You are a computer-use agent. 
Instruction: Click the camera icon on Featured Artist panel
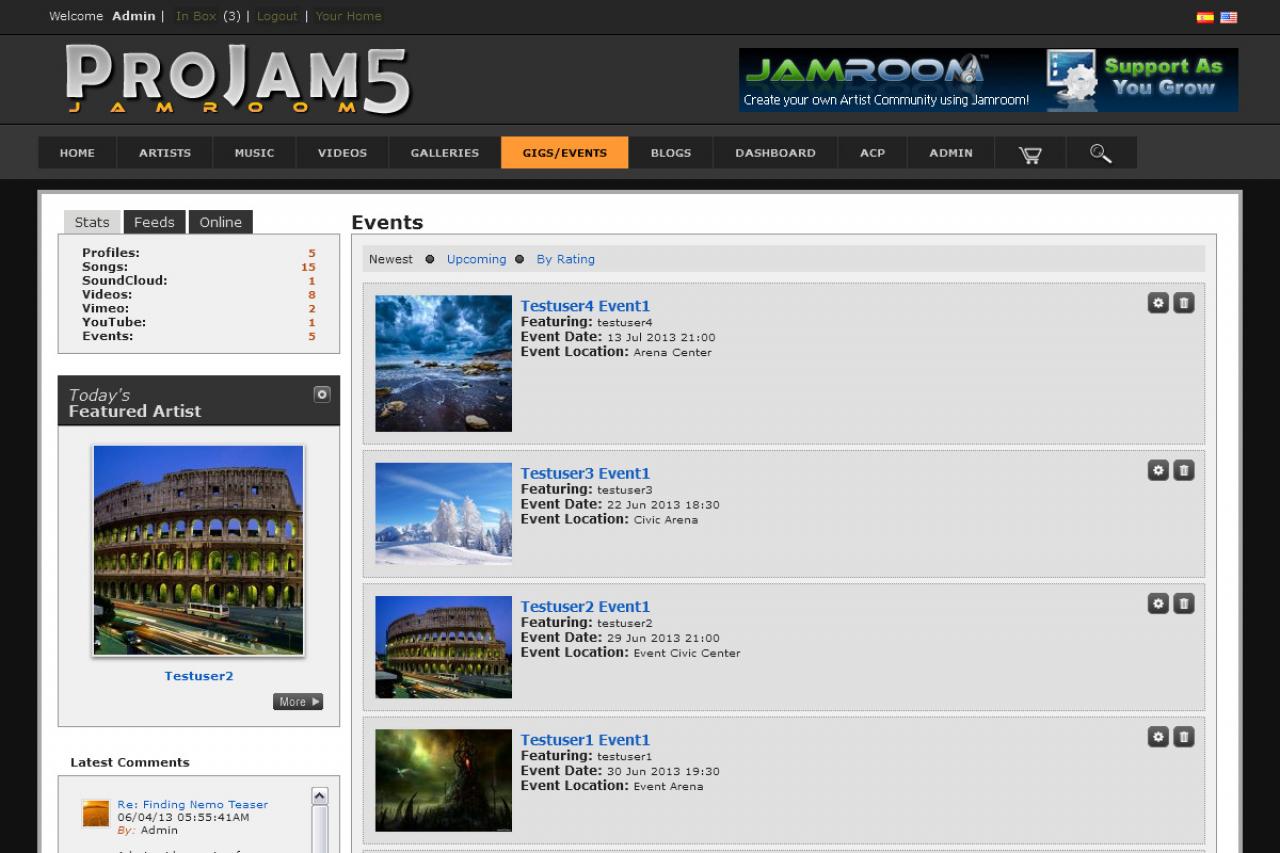click(321, 394)
